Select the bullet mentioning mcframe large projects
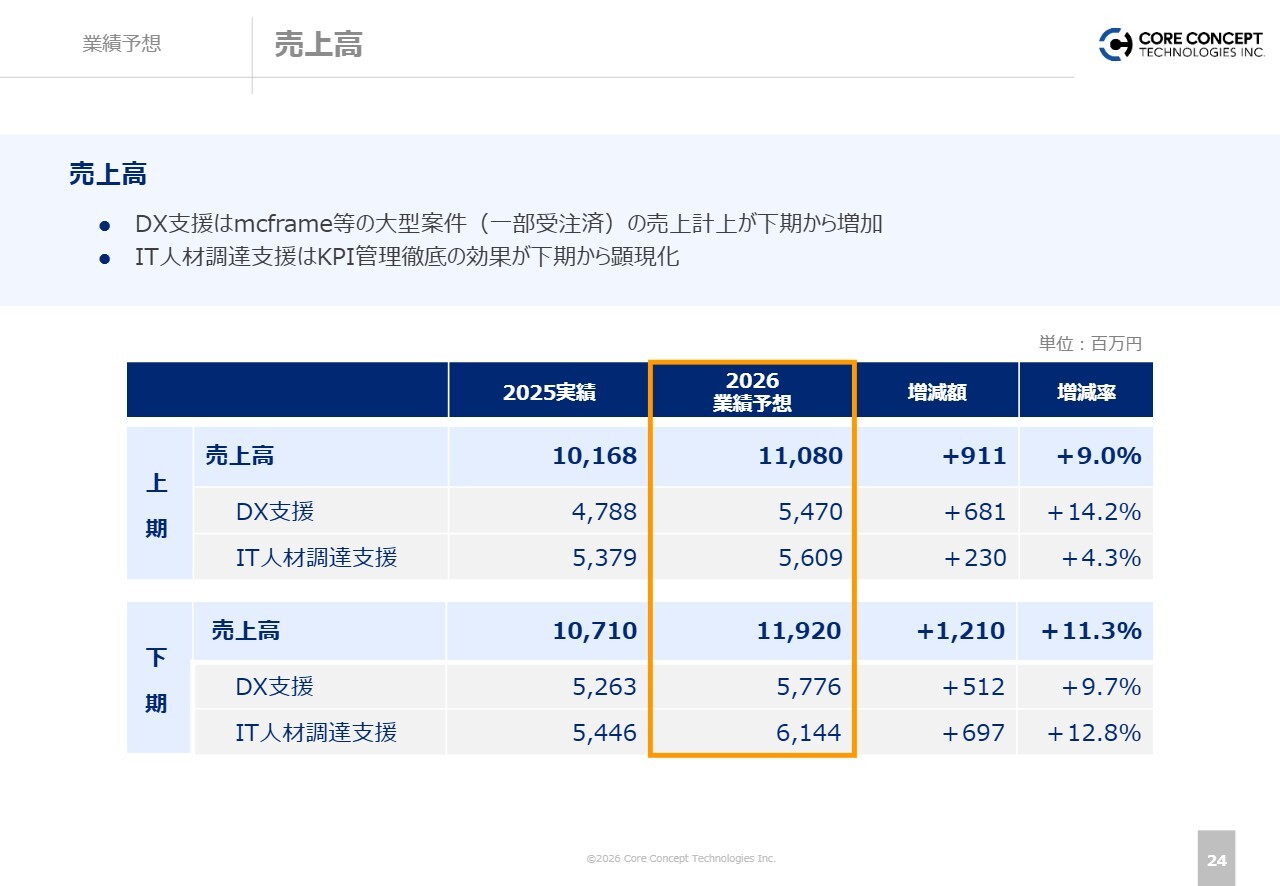The height and width of the screenshot is (886, 1280). pyautogui.click(x=508, y=224)
